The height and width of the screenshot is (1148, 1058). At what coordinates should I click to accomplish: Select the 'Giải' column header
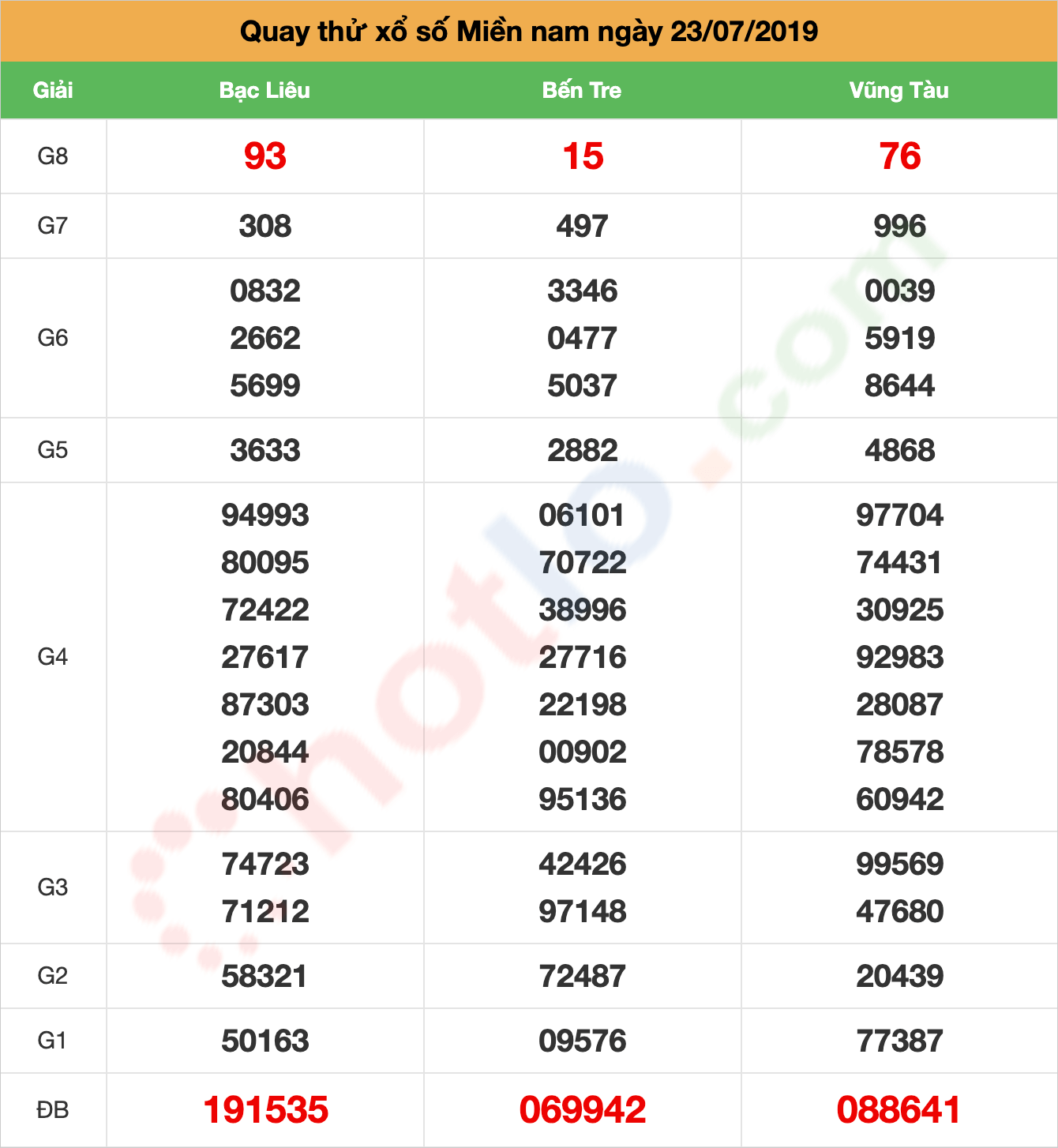click(53, 90)
